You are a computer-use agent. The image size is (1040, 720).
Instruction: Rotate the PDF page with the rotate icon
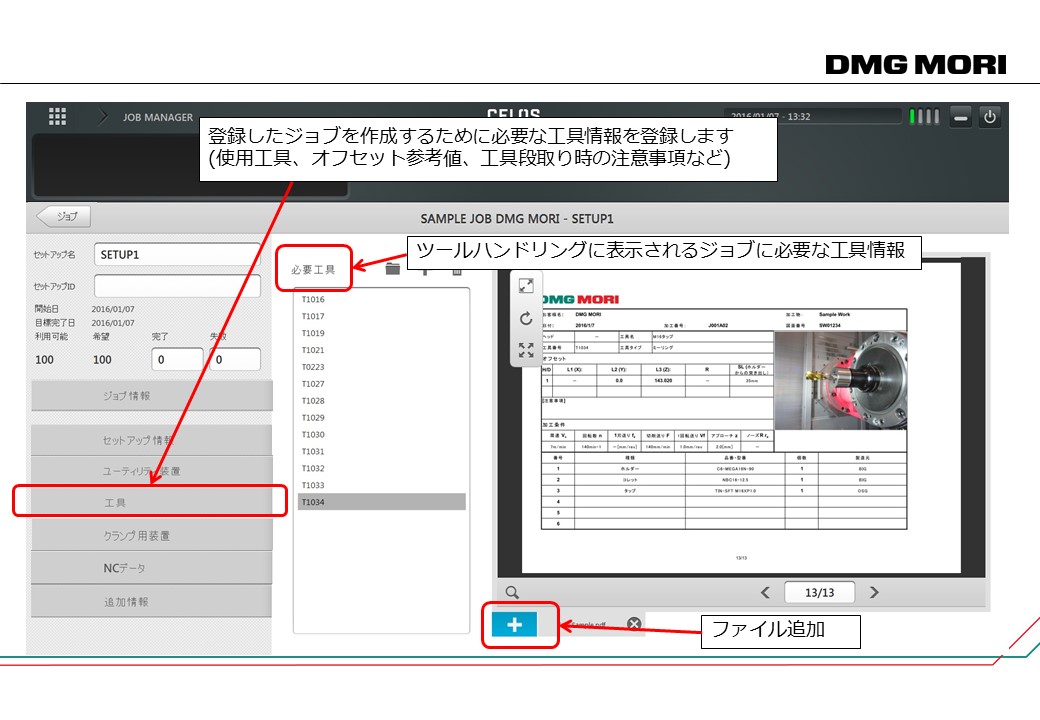click(526, 318)
